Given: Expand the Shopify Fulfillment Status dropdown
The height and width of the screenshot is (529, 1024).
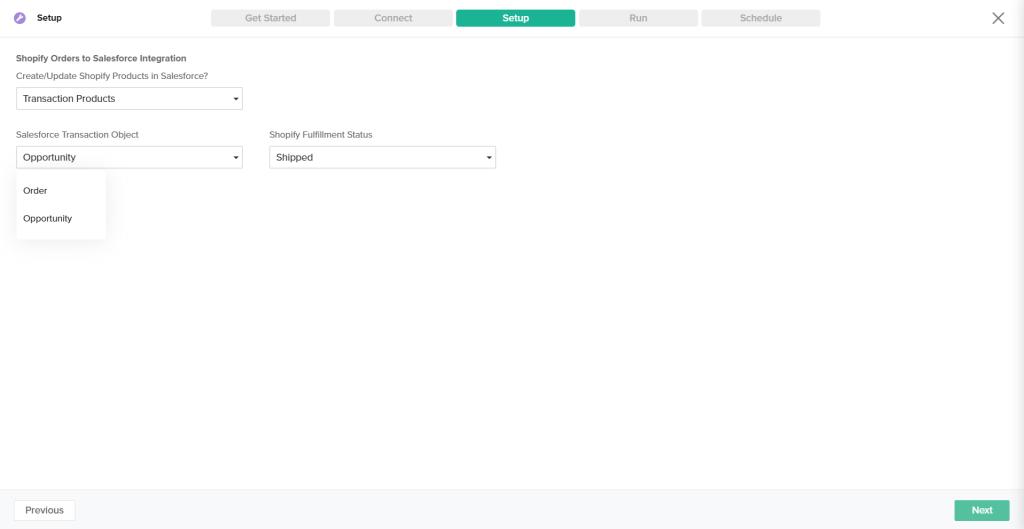Looking at the screenshot, I should point(383,157).
